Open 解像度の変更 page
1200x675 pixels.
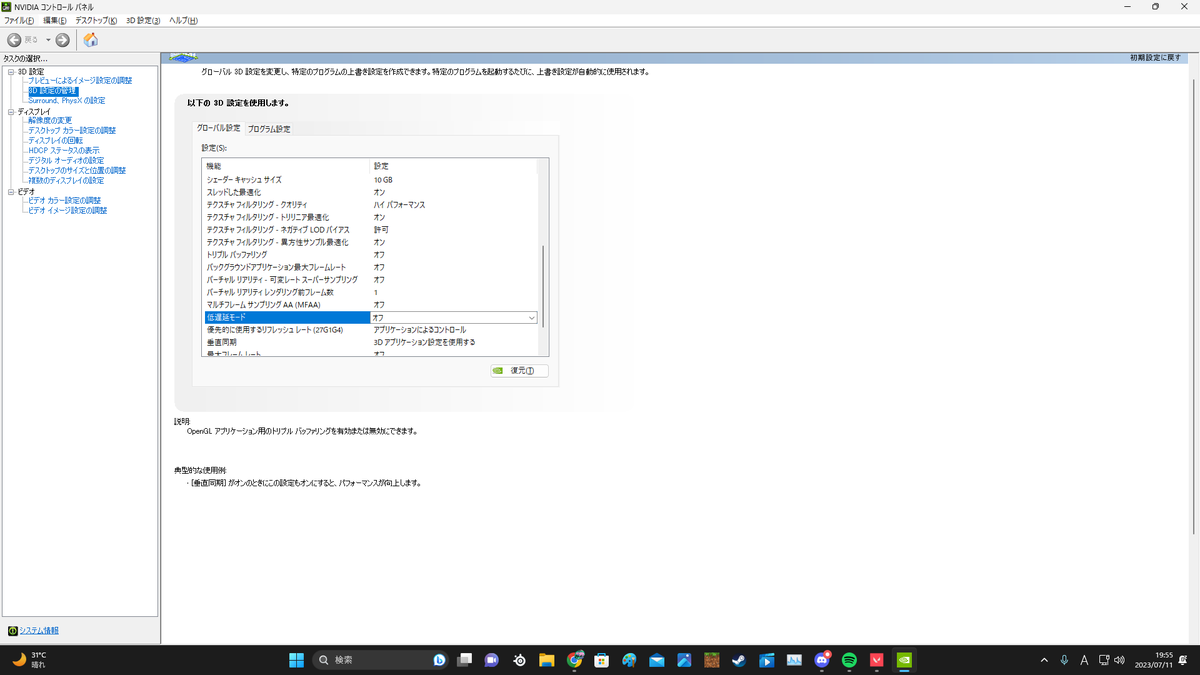(x=50, y=120)
